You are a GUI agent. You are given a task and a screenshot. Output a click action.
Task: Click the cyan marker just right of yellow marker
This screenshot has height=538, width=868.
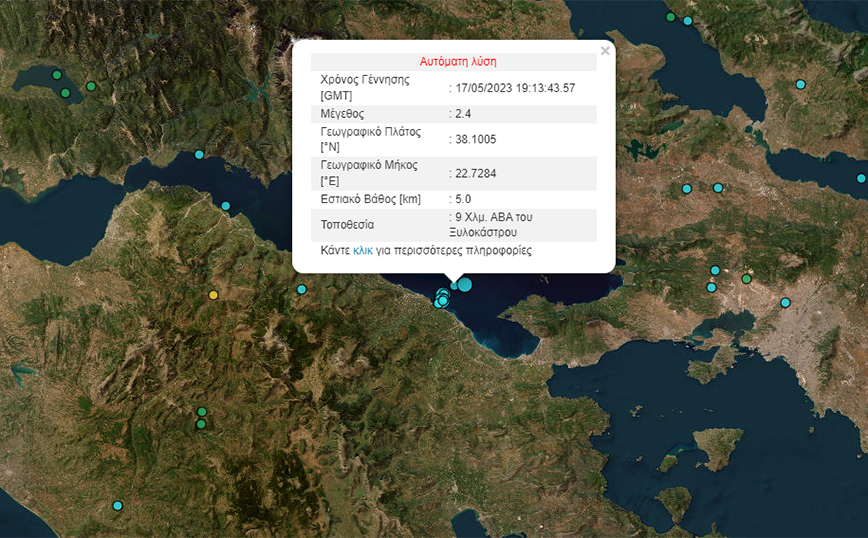[x=301, y=290]
